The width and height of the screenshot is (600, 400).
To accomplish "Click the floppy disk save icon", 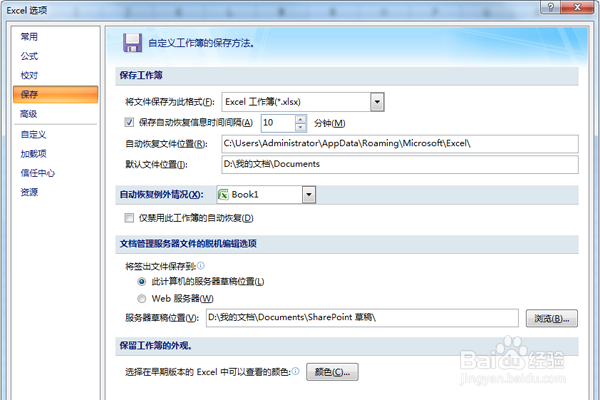I will coord(132,42).
